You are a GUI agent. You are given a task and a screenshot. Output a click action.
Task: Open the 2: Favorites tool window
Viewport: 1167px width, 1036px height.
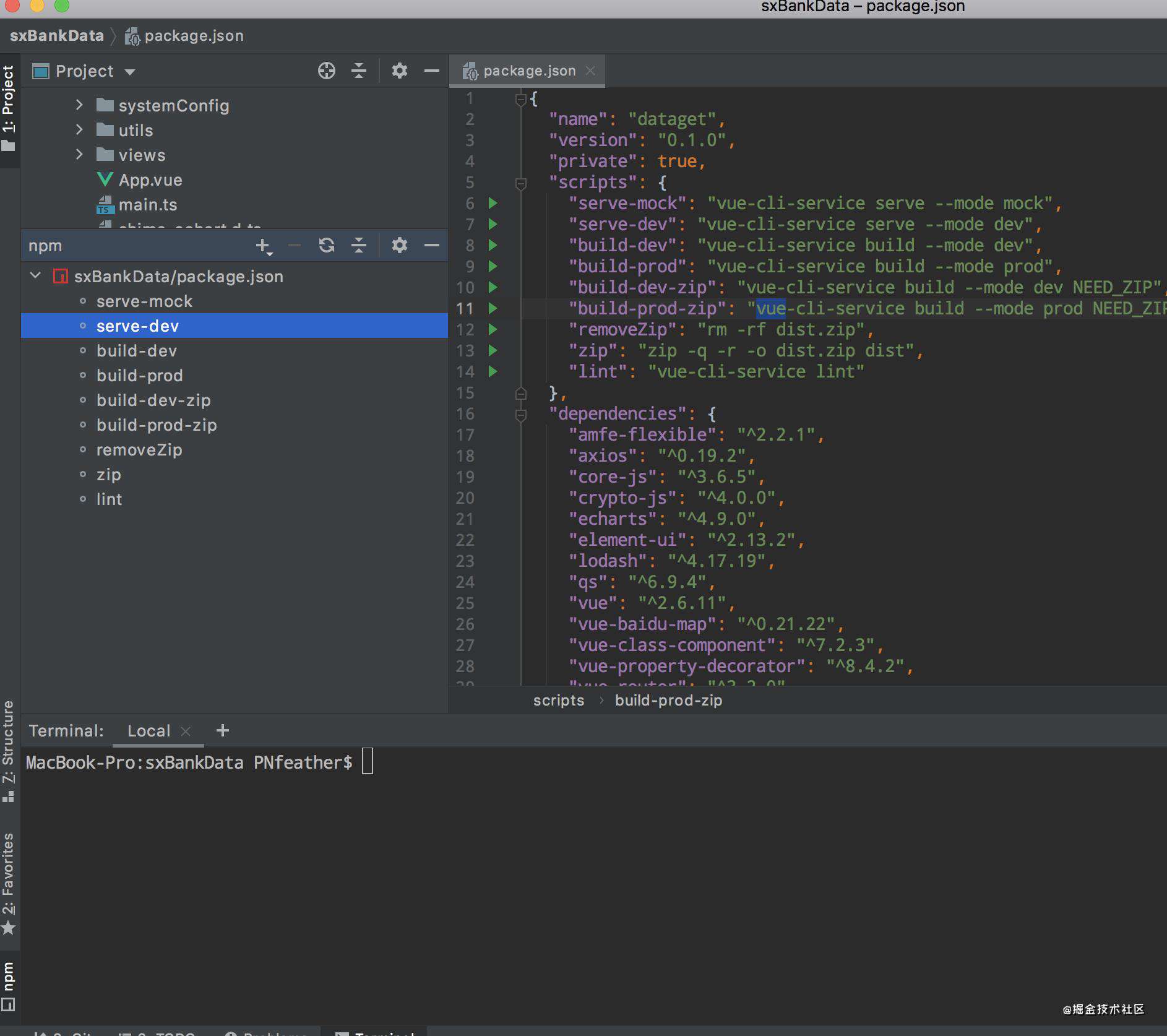click(9, 884)
